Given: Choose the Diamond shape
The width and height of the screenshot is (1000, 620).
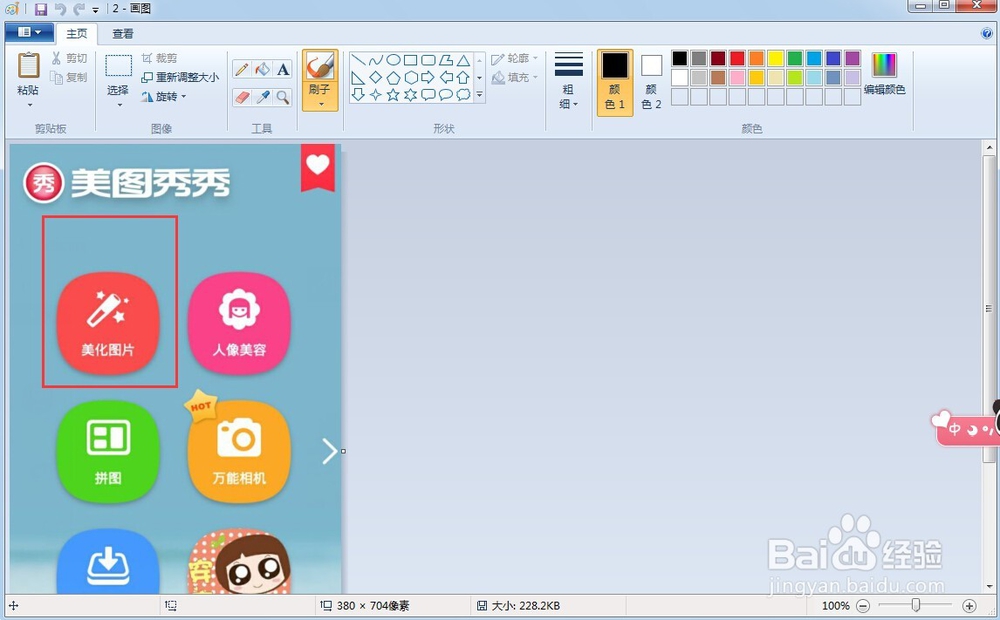Looking at the screenshot, I should [376, 78].
